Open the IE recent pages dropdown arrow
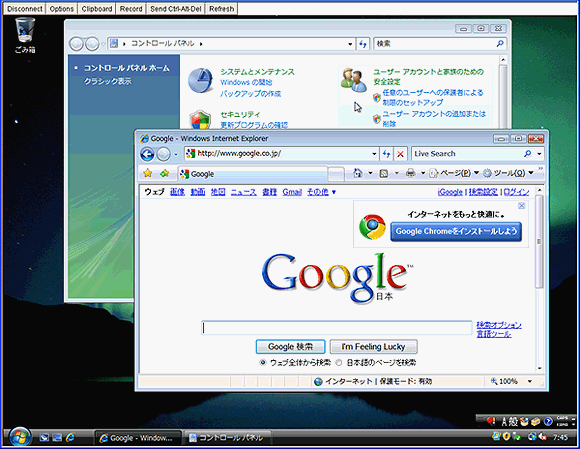 pos(176,155)
